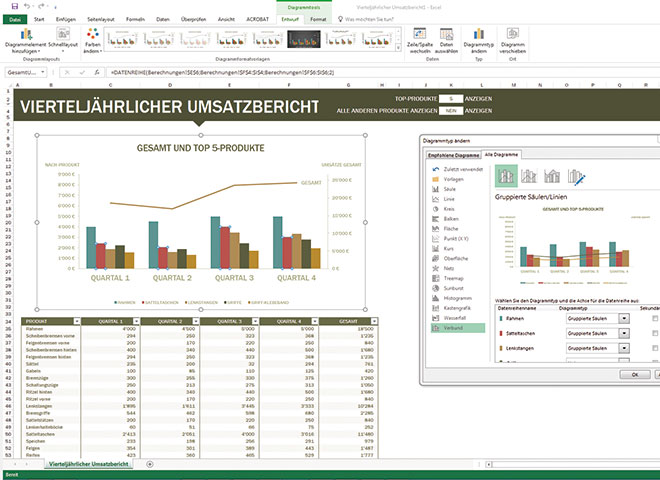
Task: Select Linie chart category
Action: coord(443,199)
